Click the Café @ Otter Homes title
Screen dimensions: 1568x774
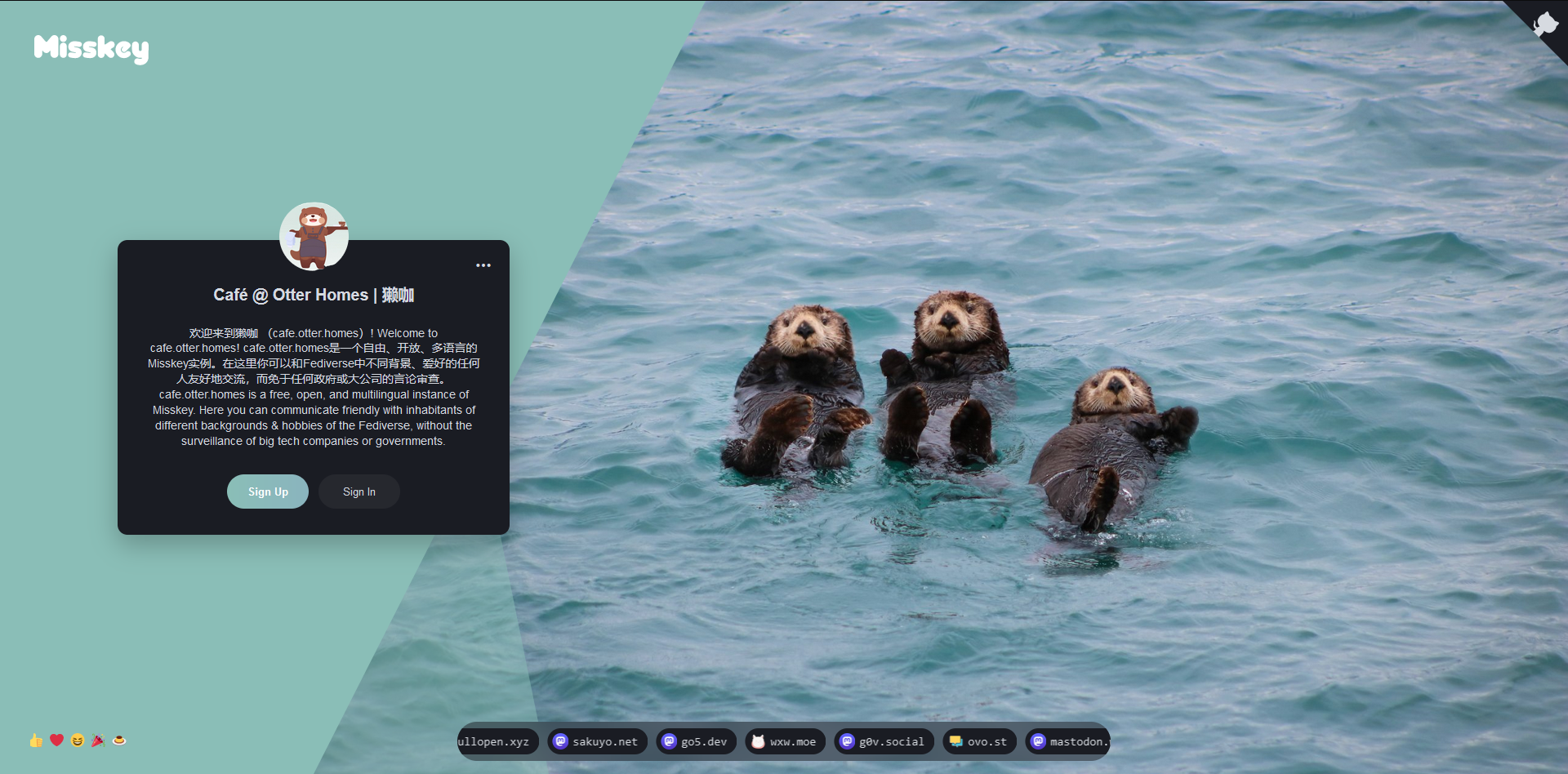[x=314, y=295]
